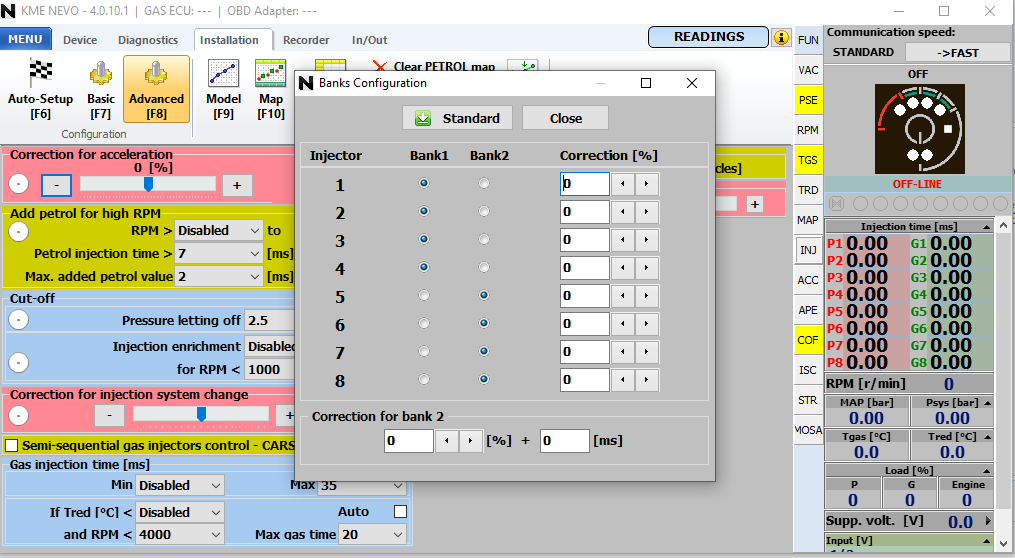Assign injector 1 to Bank2
This screenshot has height=558, width=1015.
point(484,183)
